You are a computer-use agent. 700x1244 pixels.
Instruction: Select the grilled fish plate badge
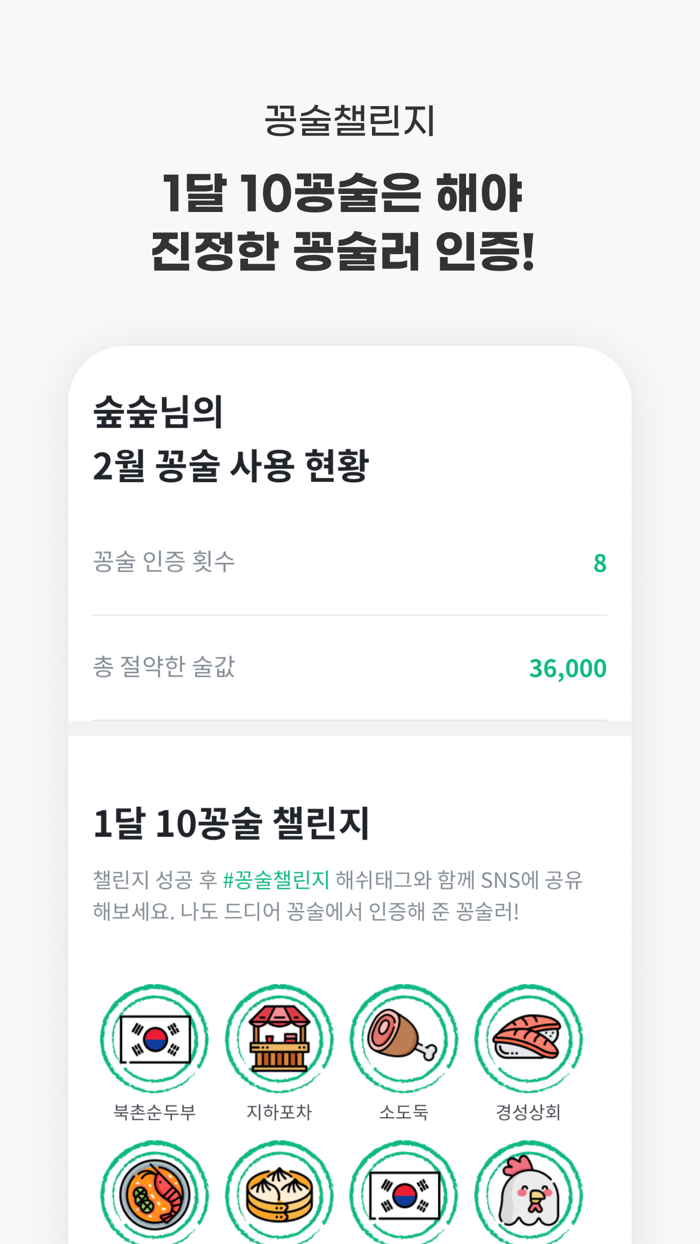[x=154, y=1195]
